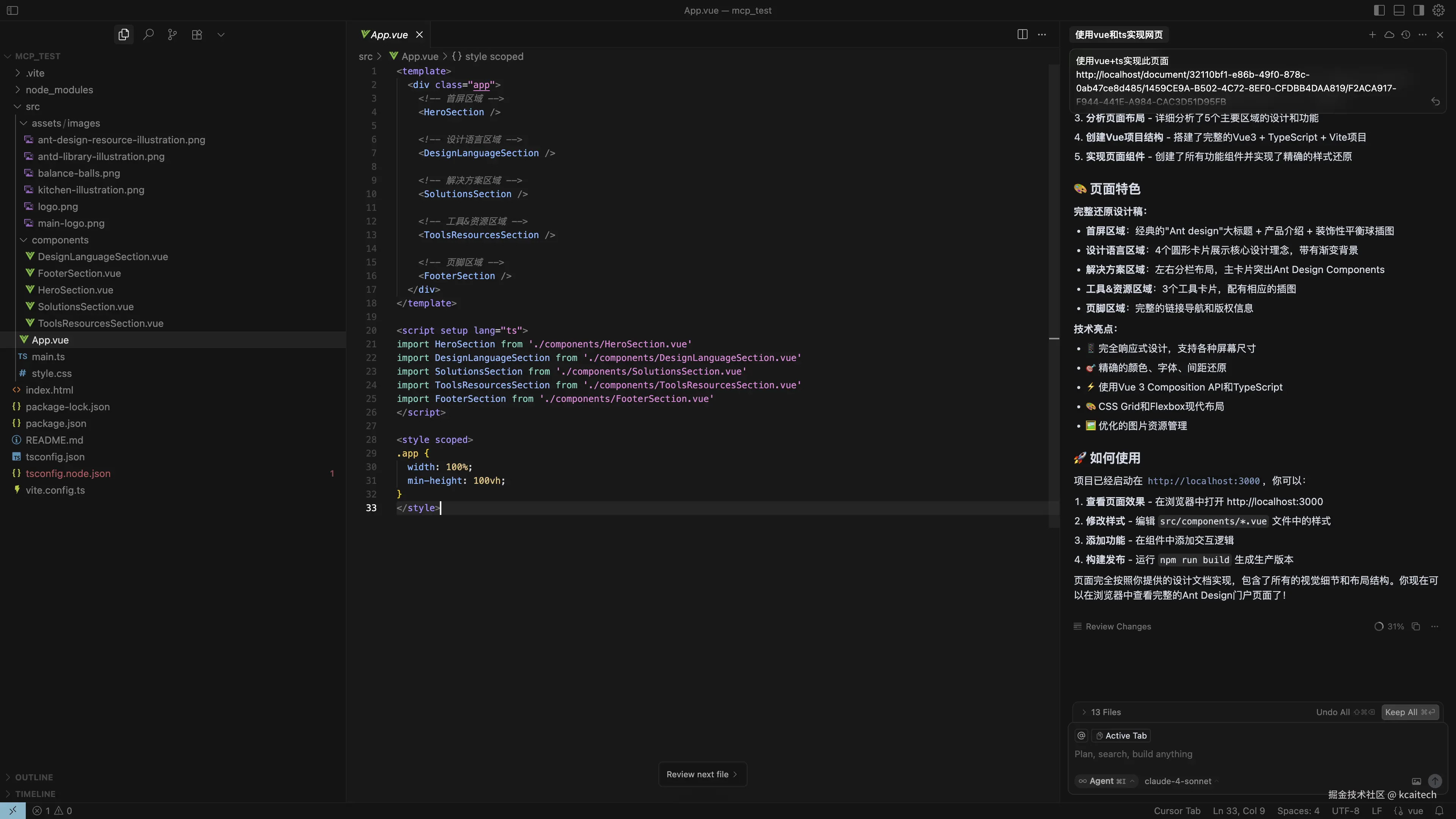Click the chat input field
This screenshot has height=819, width=1456.
pos(1257,754)
